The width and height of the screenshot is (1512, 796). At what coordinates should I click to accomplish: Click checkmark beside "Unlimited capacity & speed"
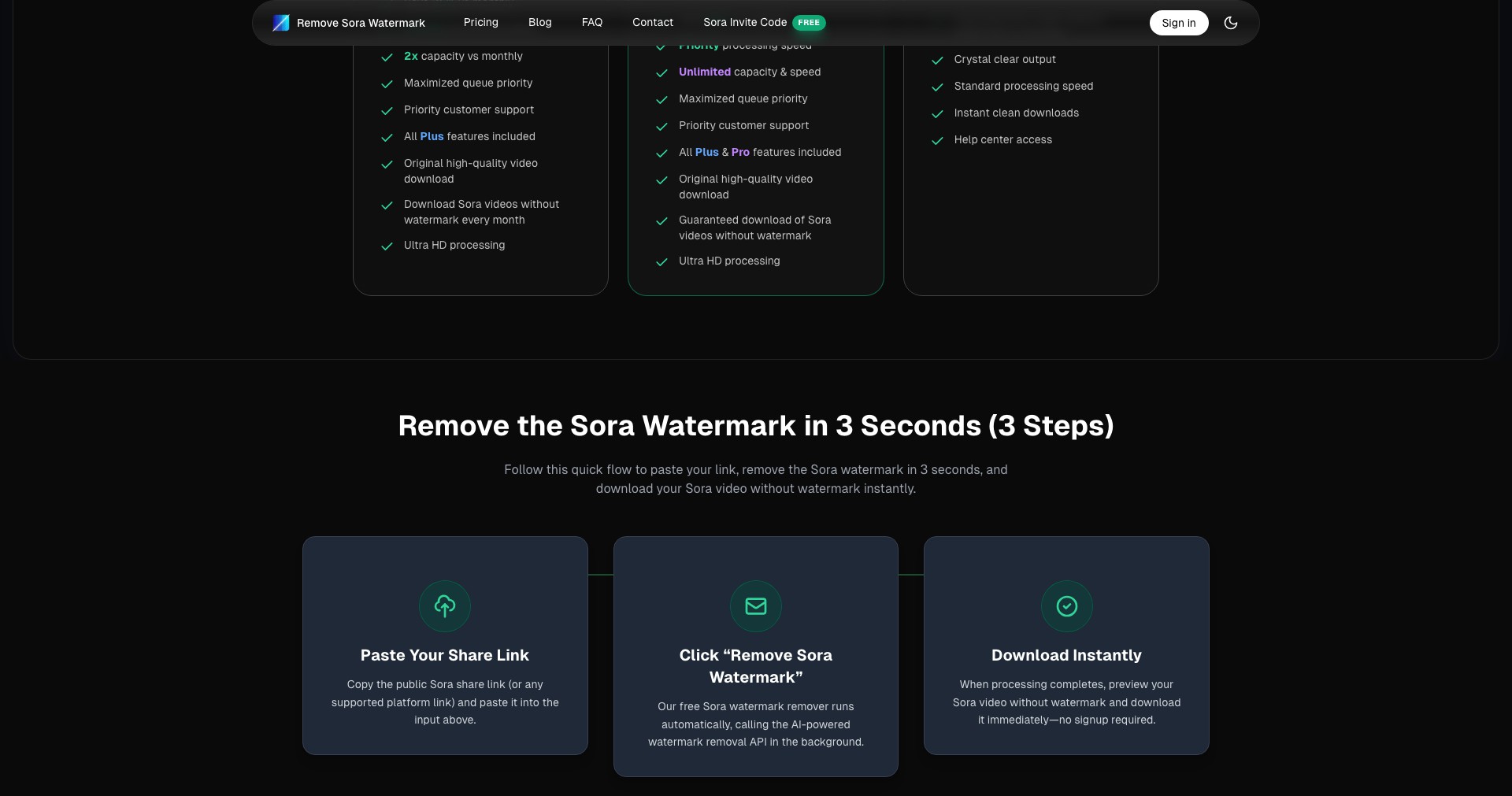[x=661, y=73]
